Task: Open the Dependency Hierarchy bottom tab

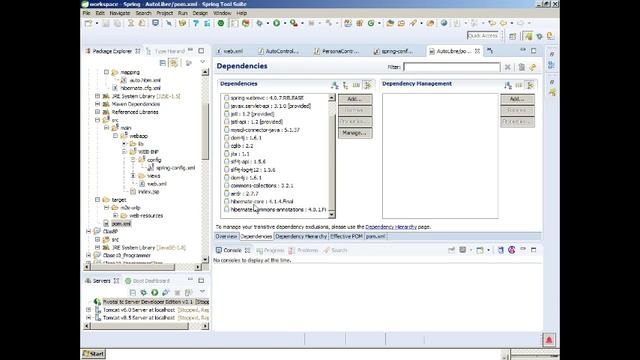Action: 301,236
